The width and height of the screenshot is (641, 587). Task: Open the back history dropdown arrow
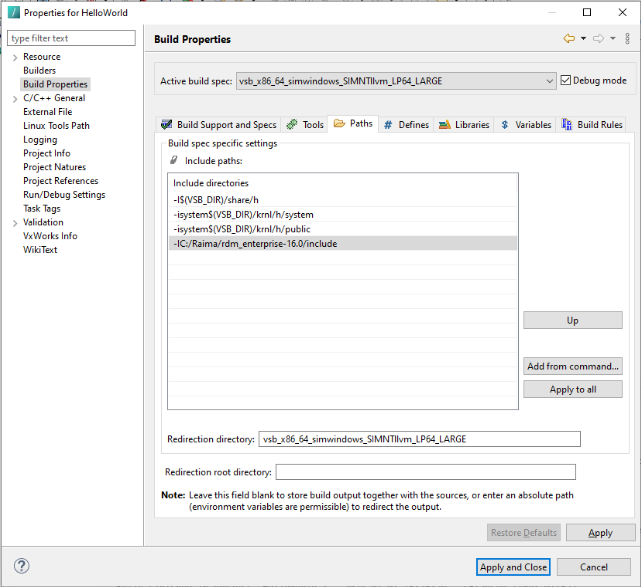(x=582, y=39)
